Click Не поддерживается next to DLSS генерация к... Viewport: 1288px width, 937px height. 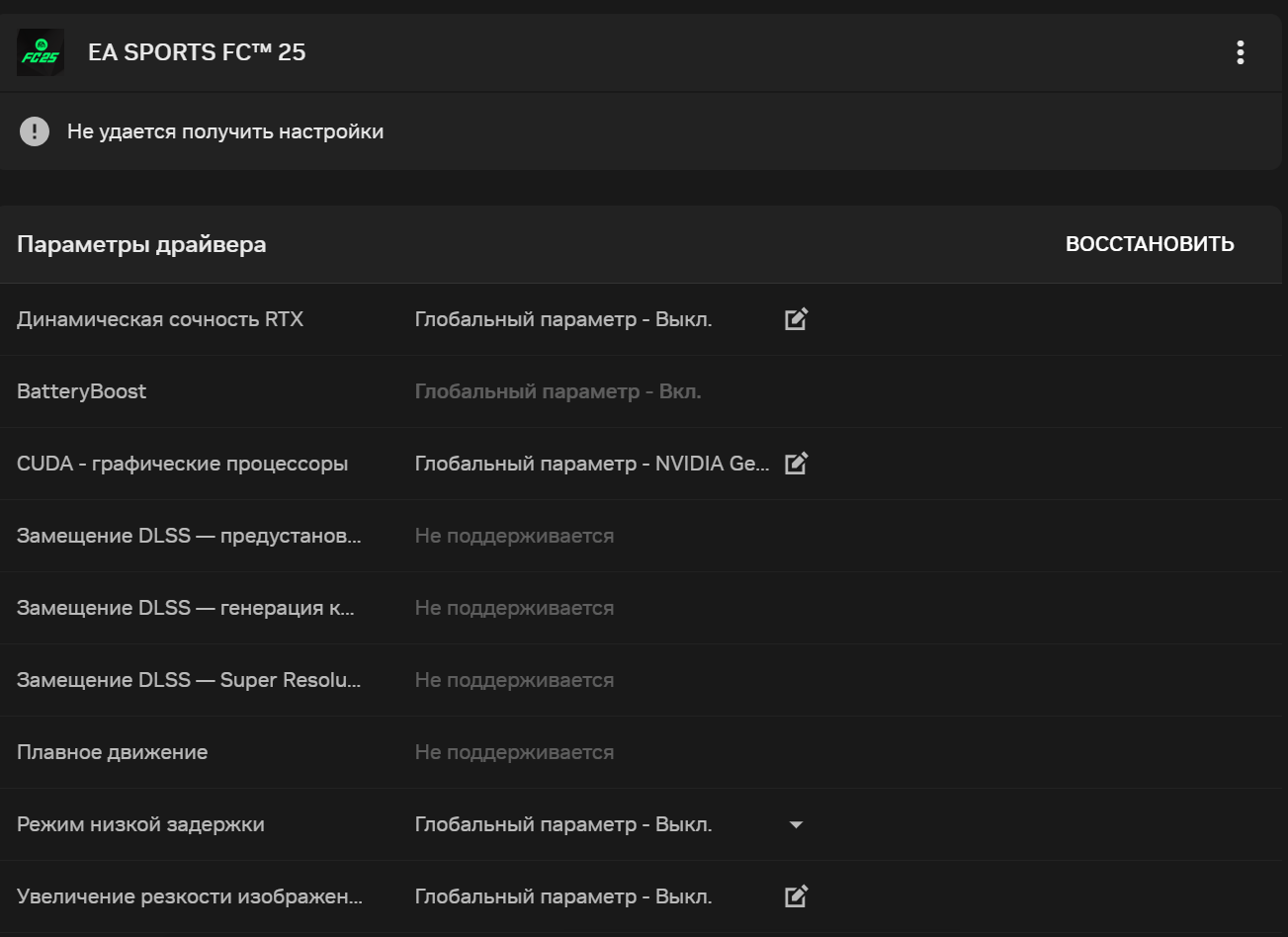[x=514, y=608]
